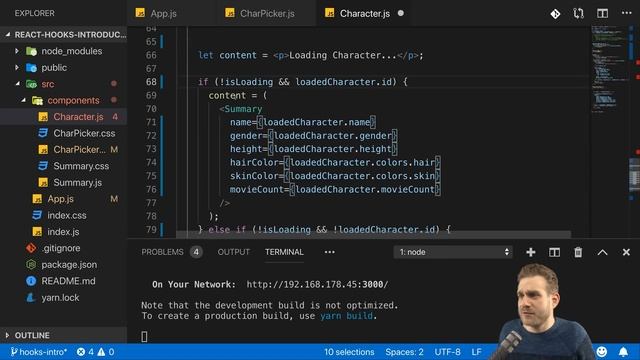Kill the terminal with trash icon
The width and height of the screenshot is (640, 360).
tap(578, 252)
